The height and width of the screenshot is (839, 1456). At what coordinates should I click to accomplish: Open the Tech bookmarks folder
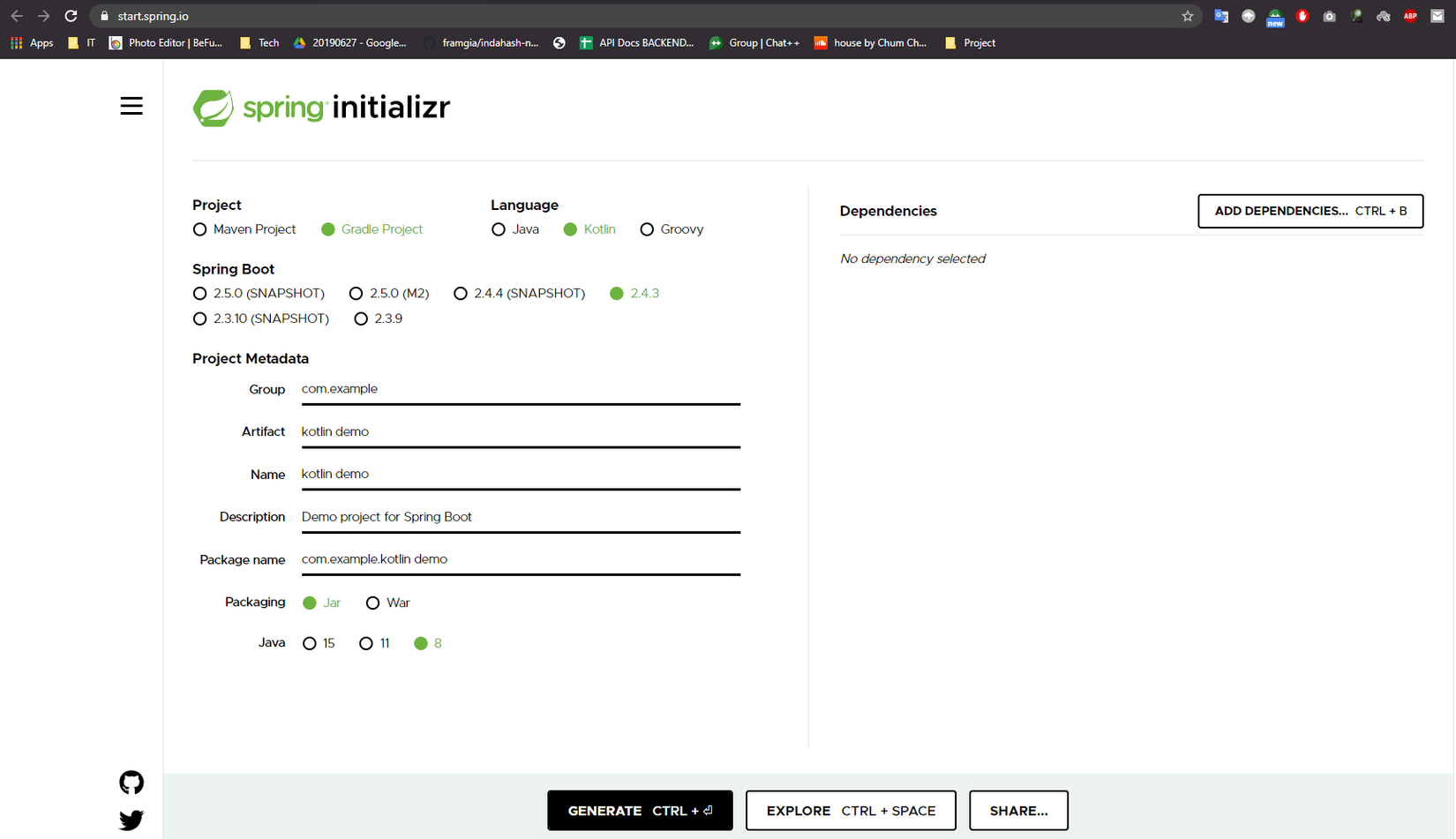coord(259,42)
